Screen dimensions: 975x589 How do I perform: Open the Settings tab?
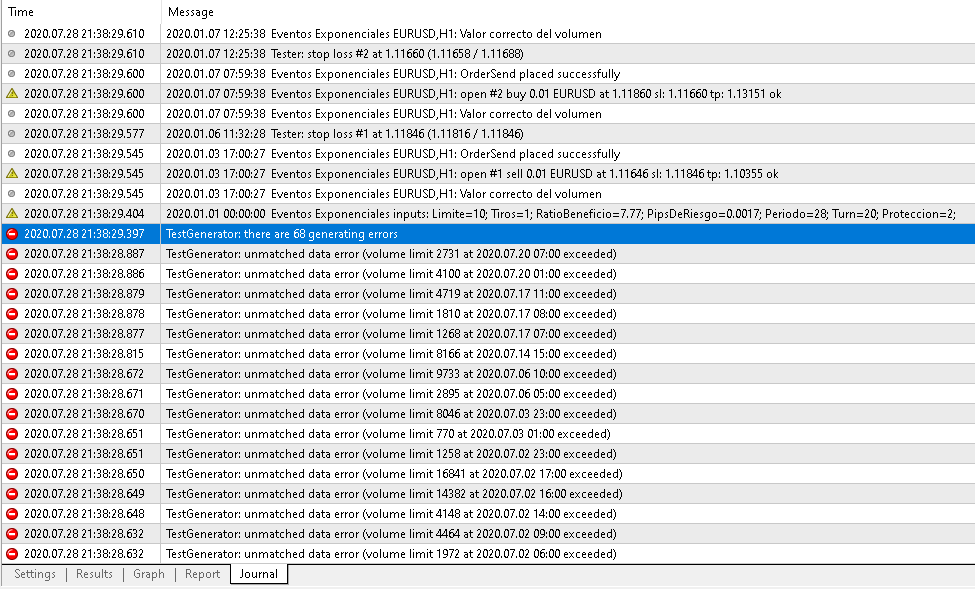coord(35,574)
